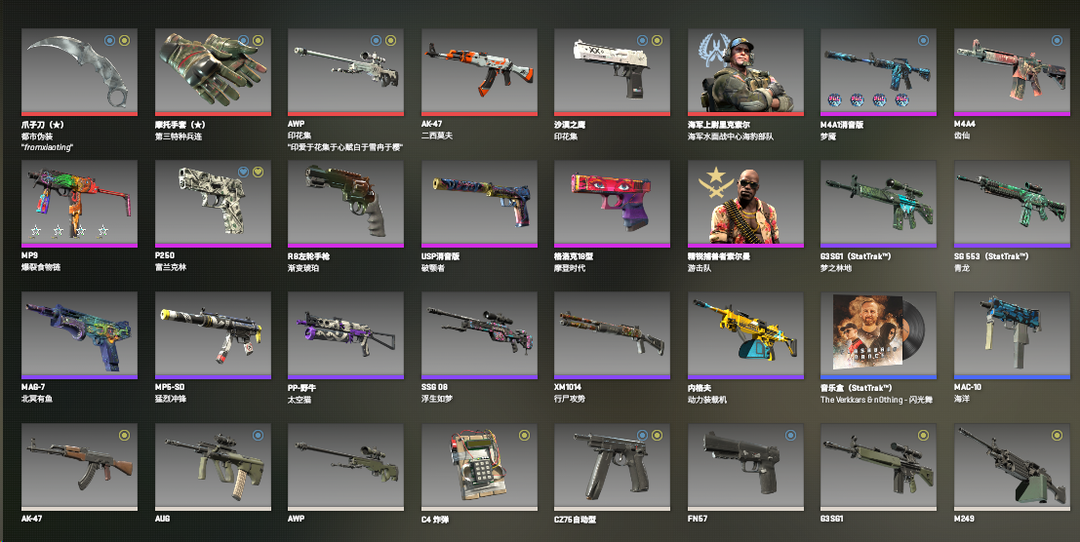1080x542 pixels.
Task: Choose the orange and white AK-47 二西莫夫
Action: [479, 72]
